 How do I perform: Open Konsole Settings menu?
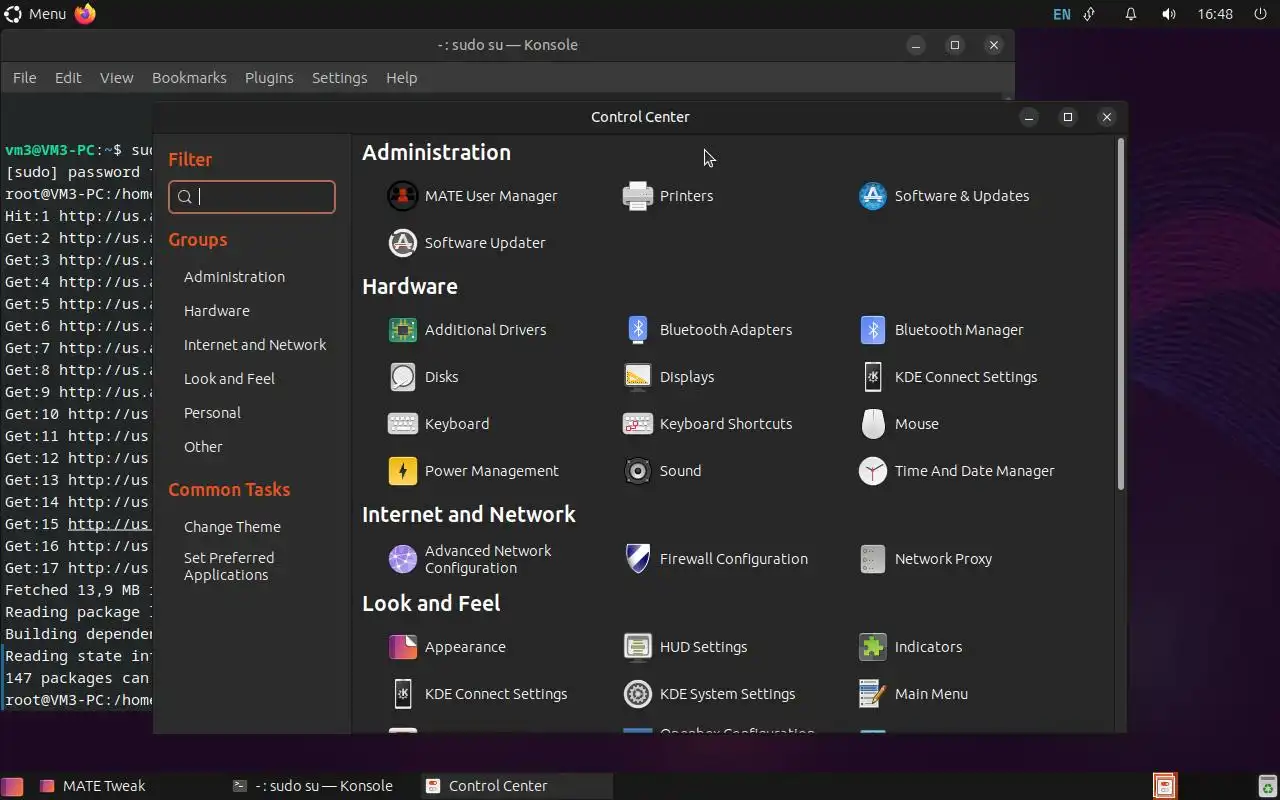(x=339, y=78)
